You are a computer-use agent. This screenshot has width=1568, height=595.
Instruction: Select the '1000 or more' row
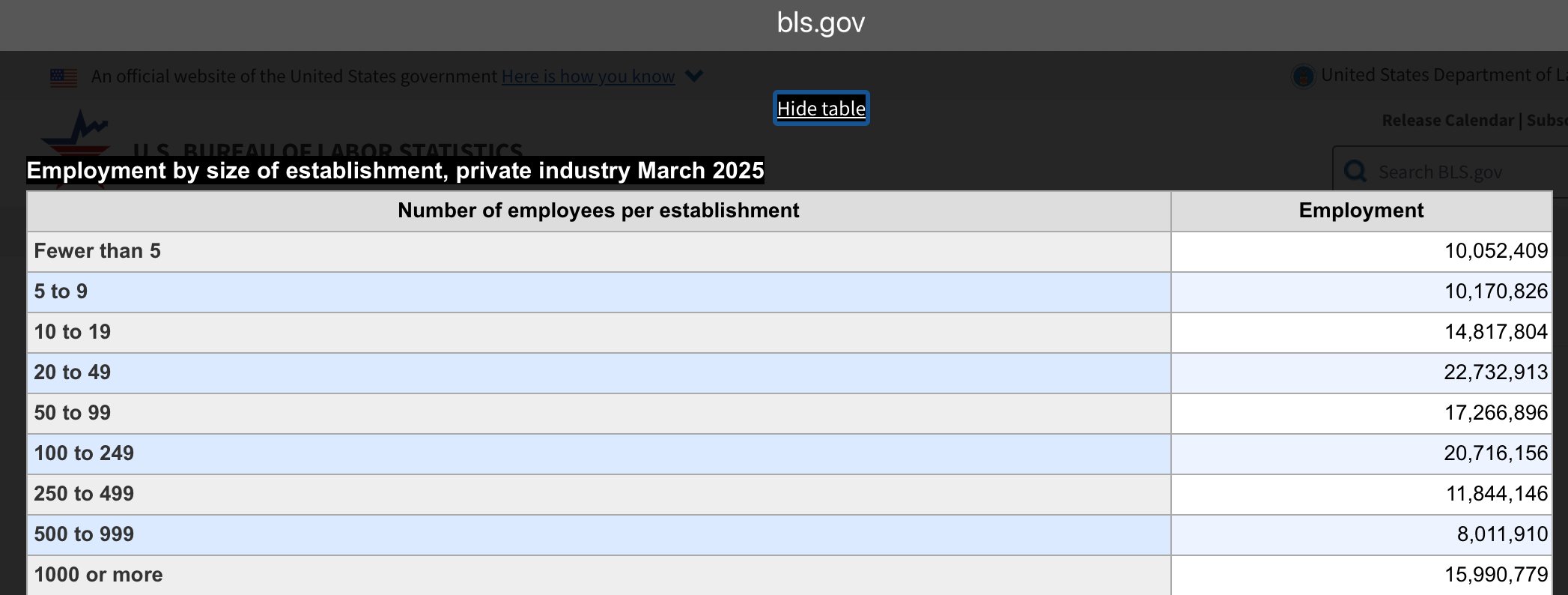click(x=789, y=575)
